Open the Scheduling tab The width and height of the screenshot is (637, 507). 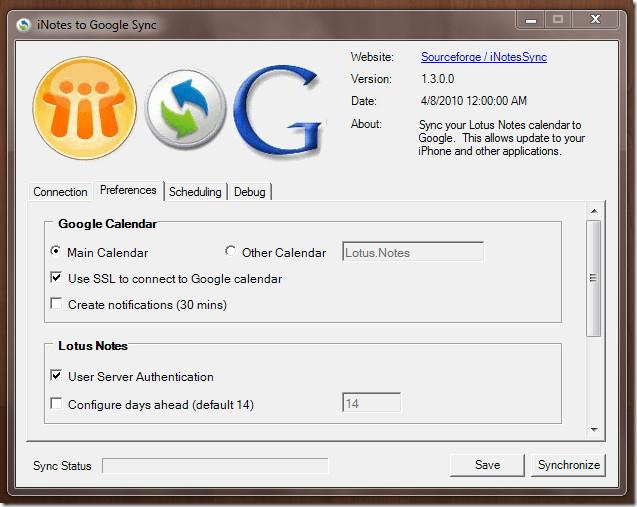coord(195,192)
